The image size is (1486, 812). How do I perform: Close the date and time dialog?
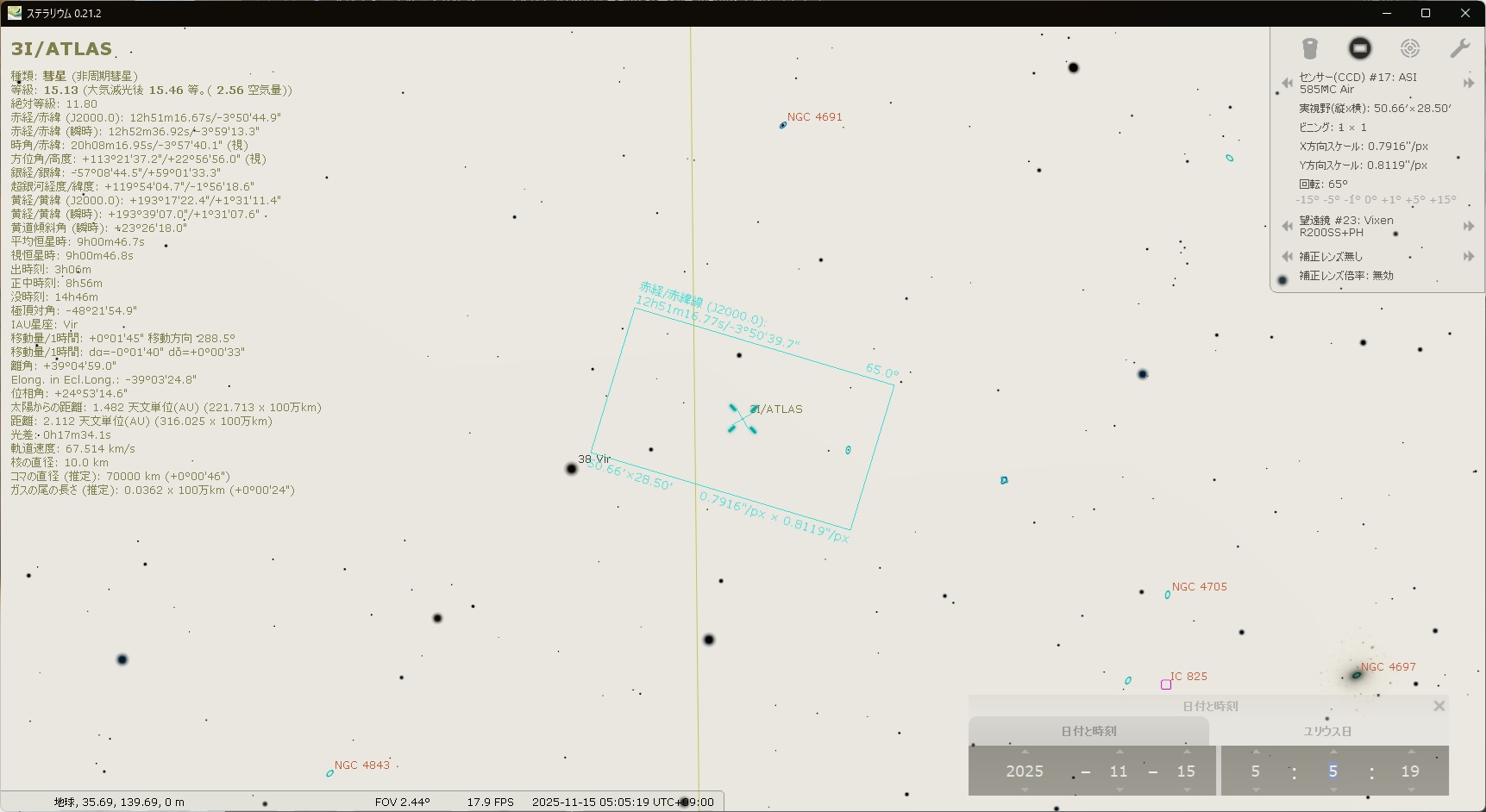coord(1439,706)
